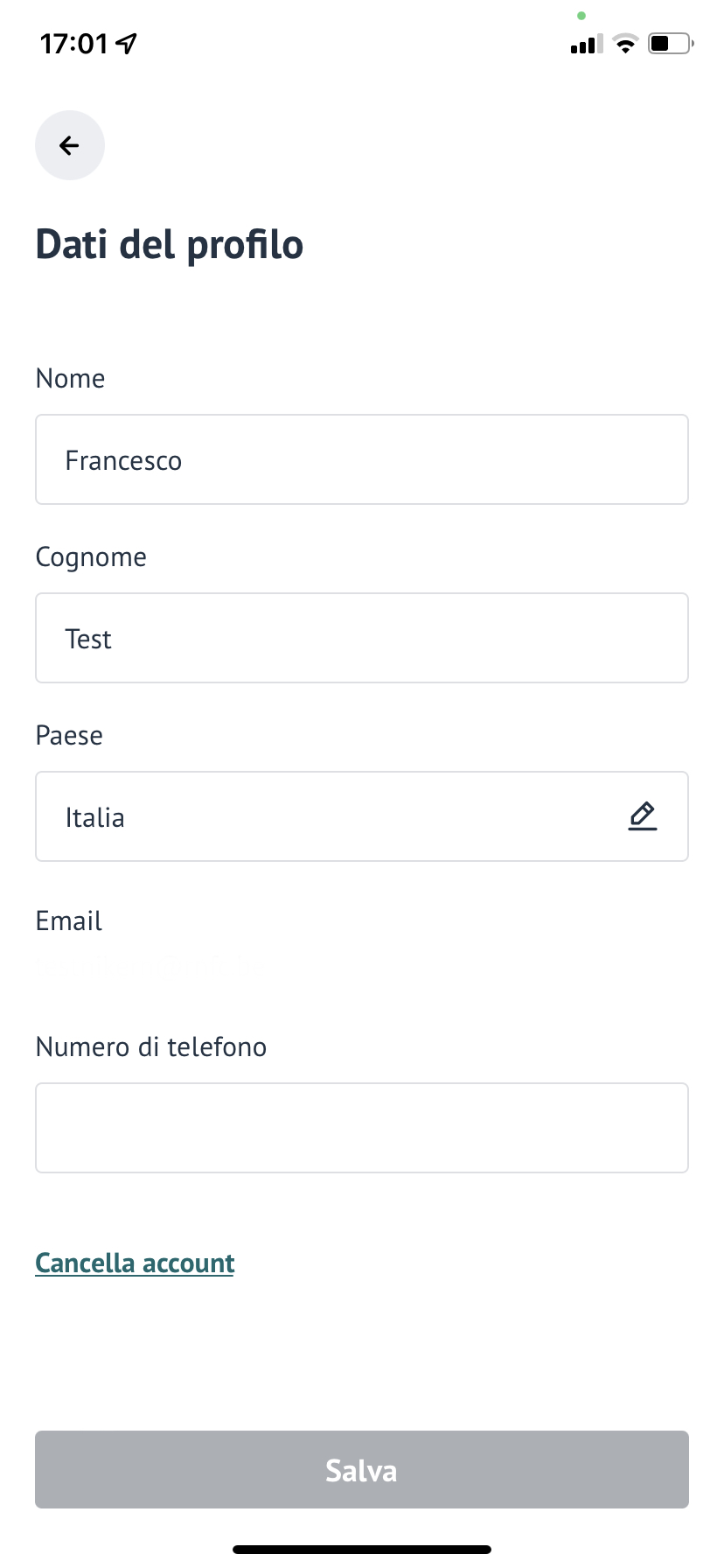Tap the Wi-Fi status icon

tap(625, 44)
